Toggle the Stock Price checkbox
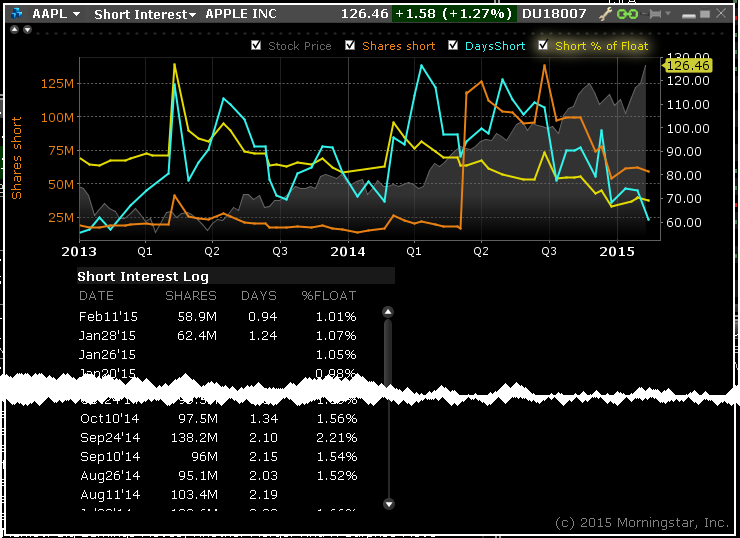The width and height of the screenshot is (740, 538). (x=256, y=45)
